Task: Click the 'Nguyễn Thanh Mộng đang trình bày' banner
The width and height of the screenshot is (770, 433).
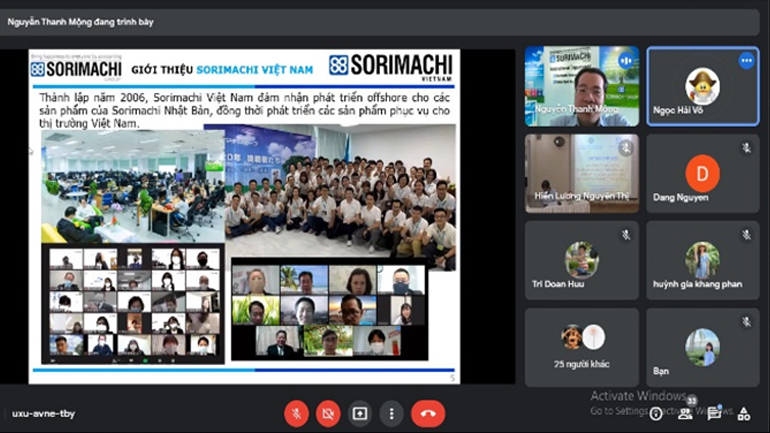Action: coord(82,21)
